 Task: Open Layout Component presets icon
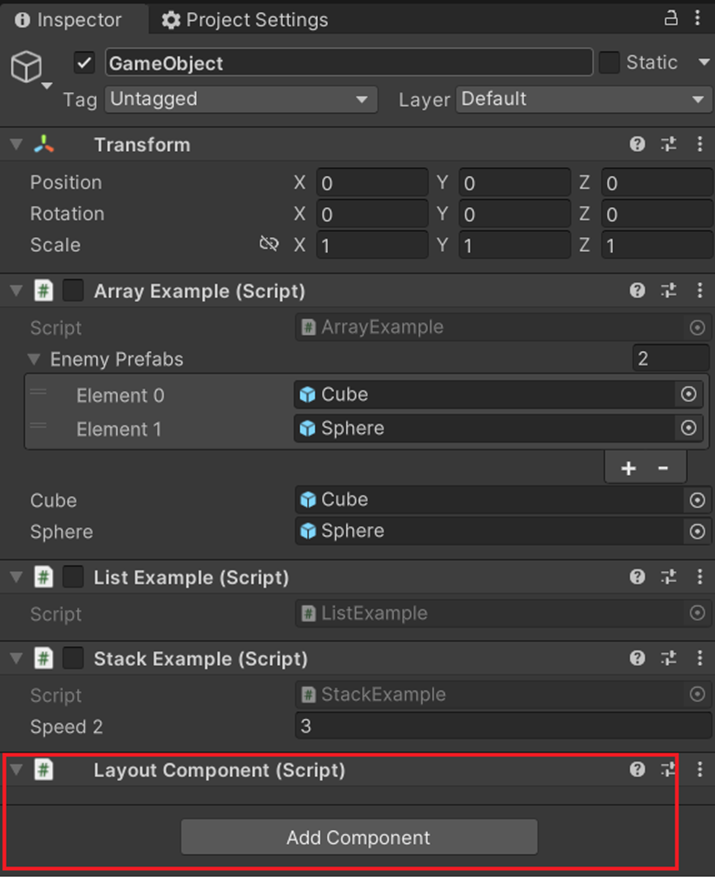point(669,769)
